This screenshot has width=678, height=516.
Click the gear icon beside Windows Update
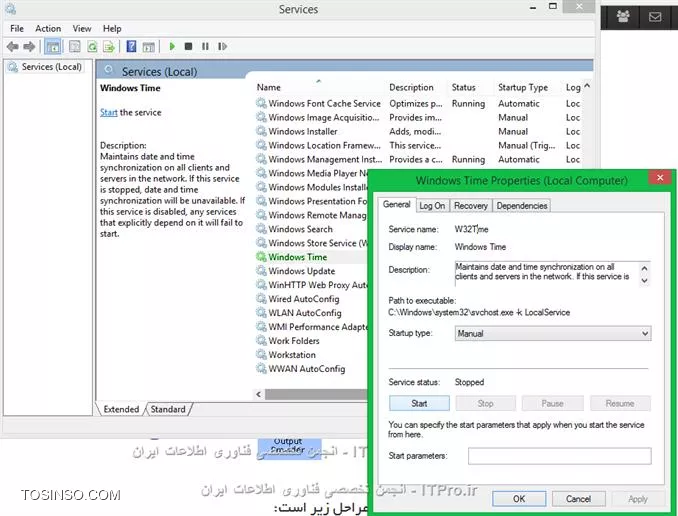(261, 271)
